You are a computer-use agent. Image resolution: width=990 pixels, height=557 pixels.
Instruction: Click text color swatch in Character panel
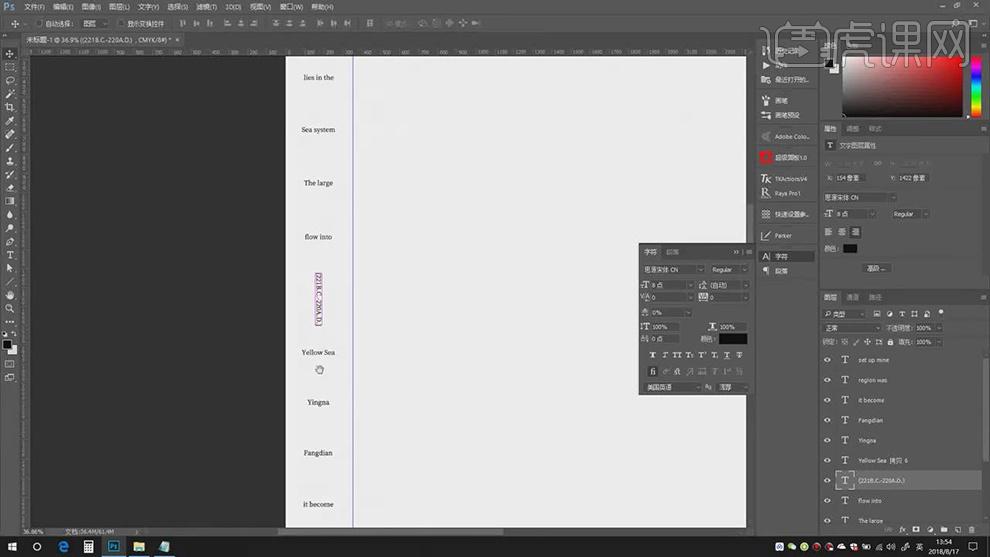click(732, 339)
